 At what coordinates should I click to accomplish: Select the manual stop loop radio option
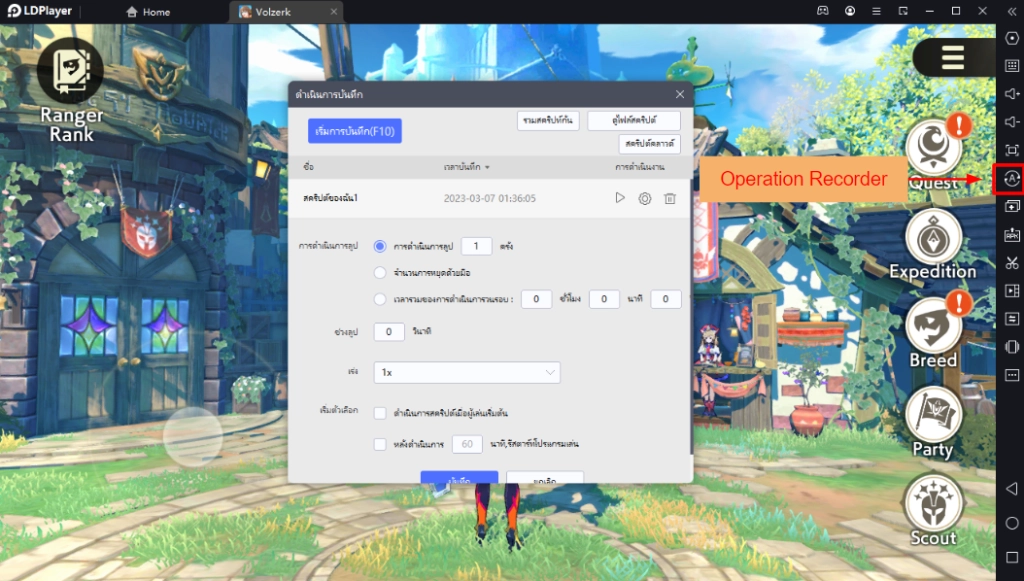[379, 272]
